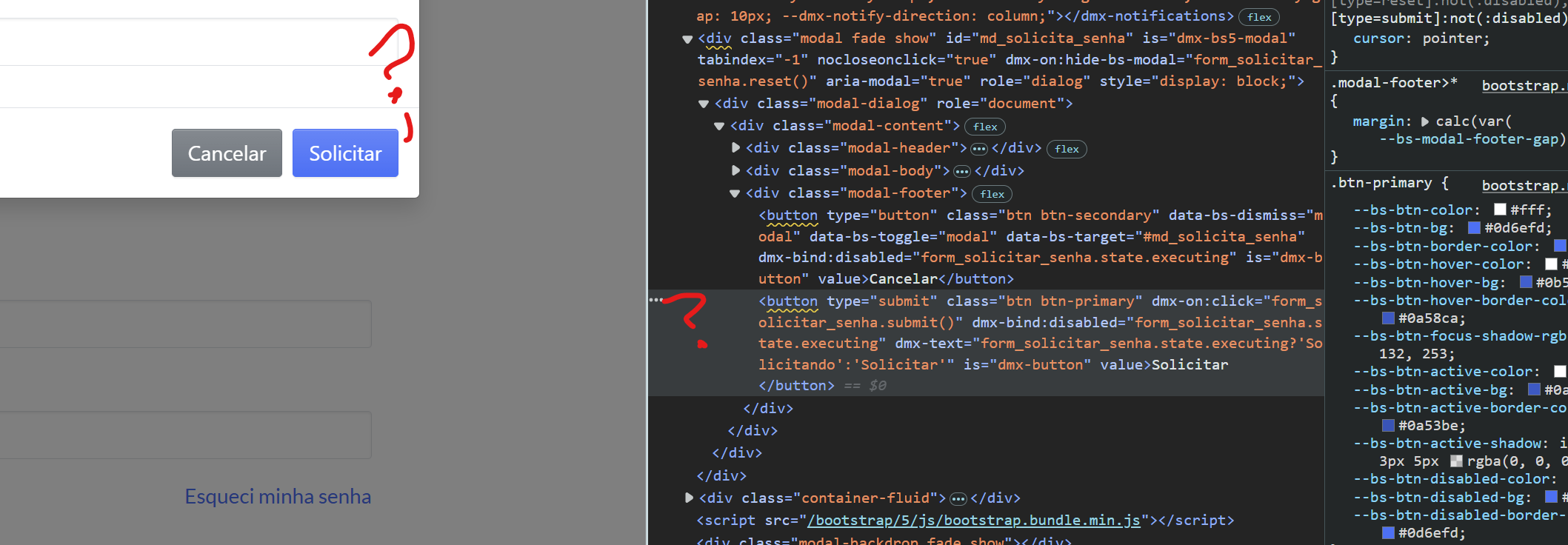Collapse the modal-dialog div node
Viewport: 1568px width, 545px height.
coord(704,104)
